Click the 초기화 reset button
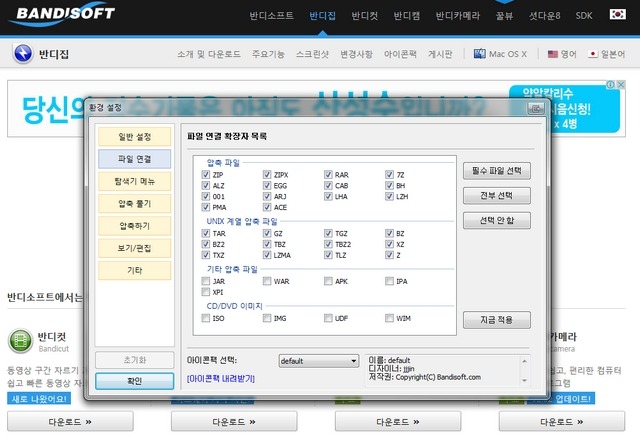The image size is (640, 448). [x=134, y=360]
